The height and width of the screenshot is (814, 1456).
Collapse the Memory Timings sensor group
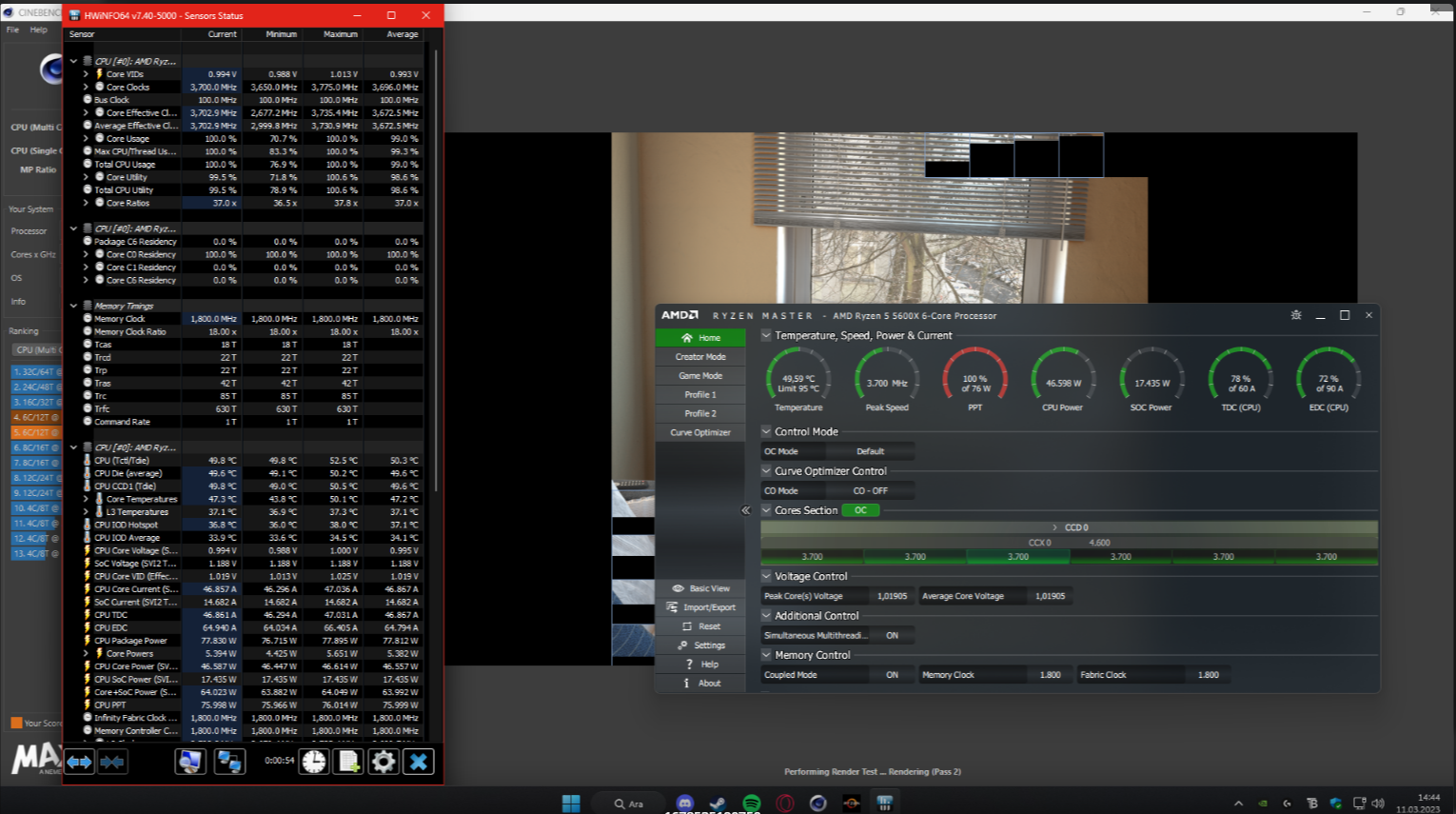(x=73, y=306)
